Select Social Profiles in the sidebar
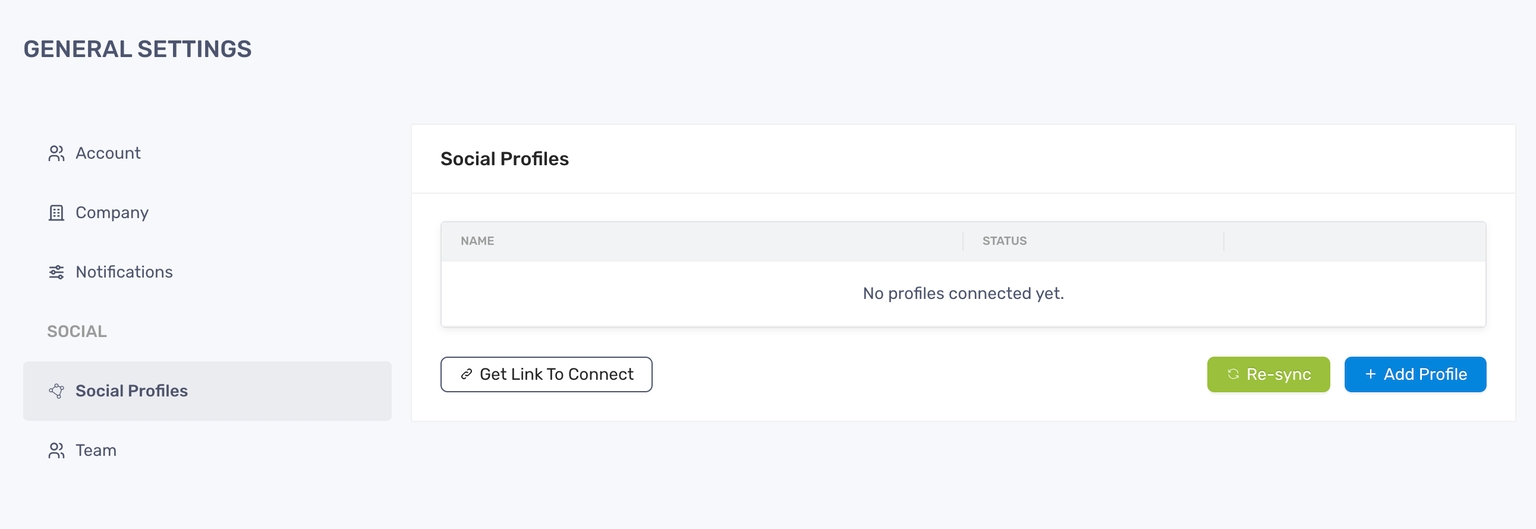Image resolution: width=1536 pixels, height=529 pixels. [131, 391]
